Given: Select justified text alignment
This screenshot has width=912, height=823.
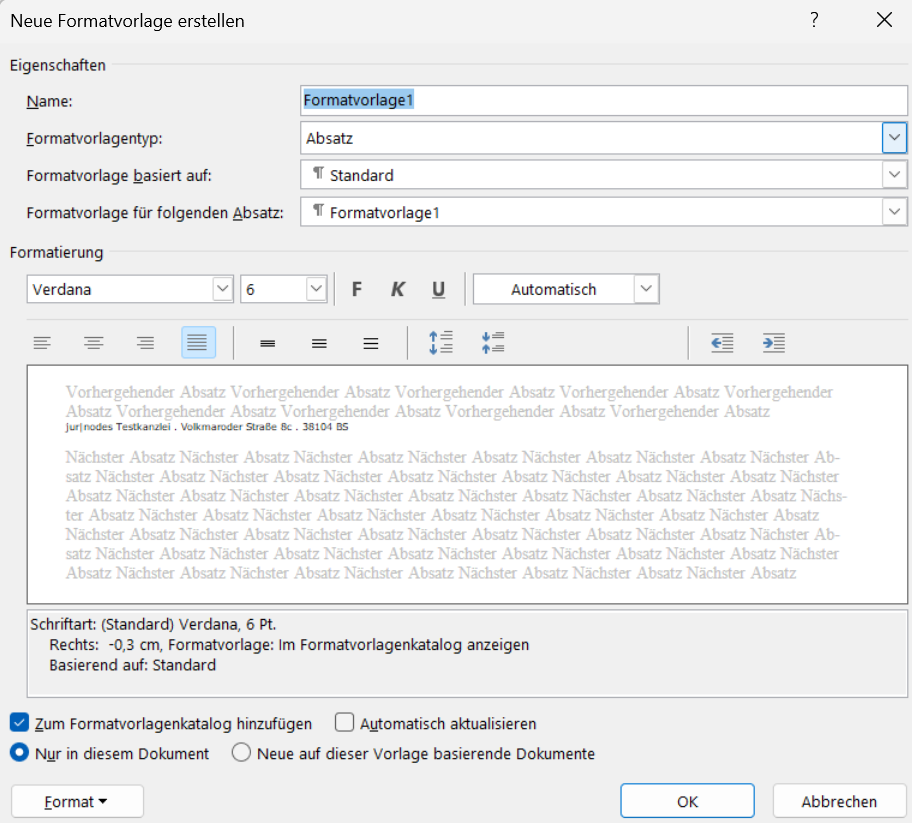Looking at the screenshot, I should click(x=198, y=343).
